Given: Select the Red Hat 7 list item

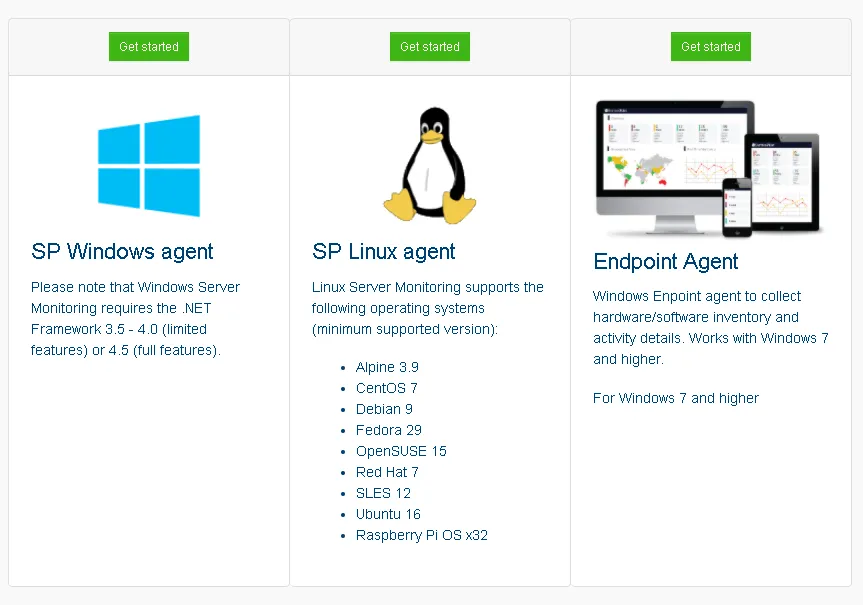Looking at the screenshot, I should coord(388,472).
